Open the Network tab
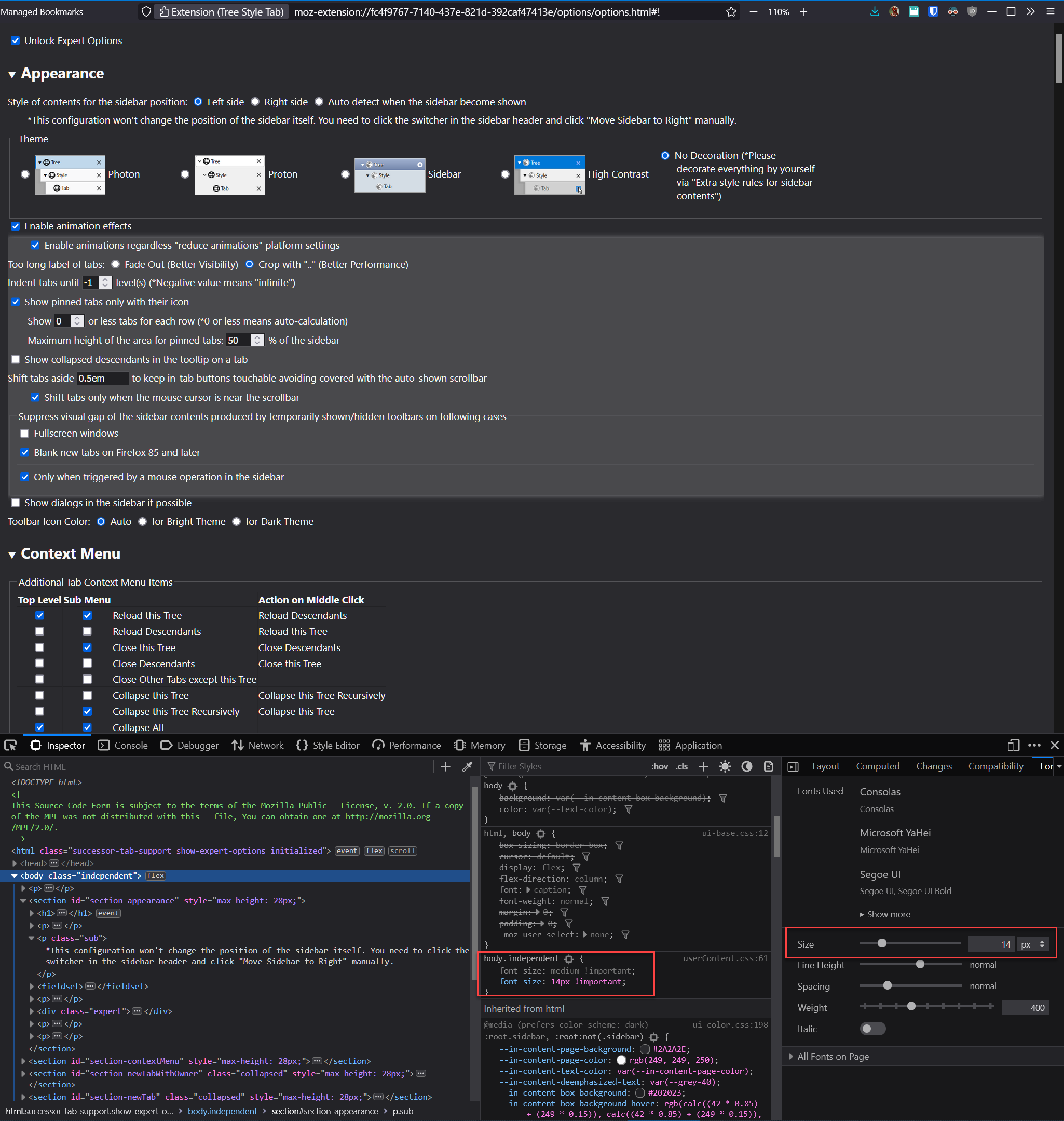Viewport: 1064px width, 1121px height. (257, 745)
